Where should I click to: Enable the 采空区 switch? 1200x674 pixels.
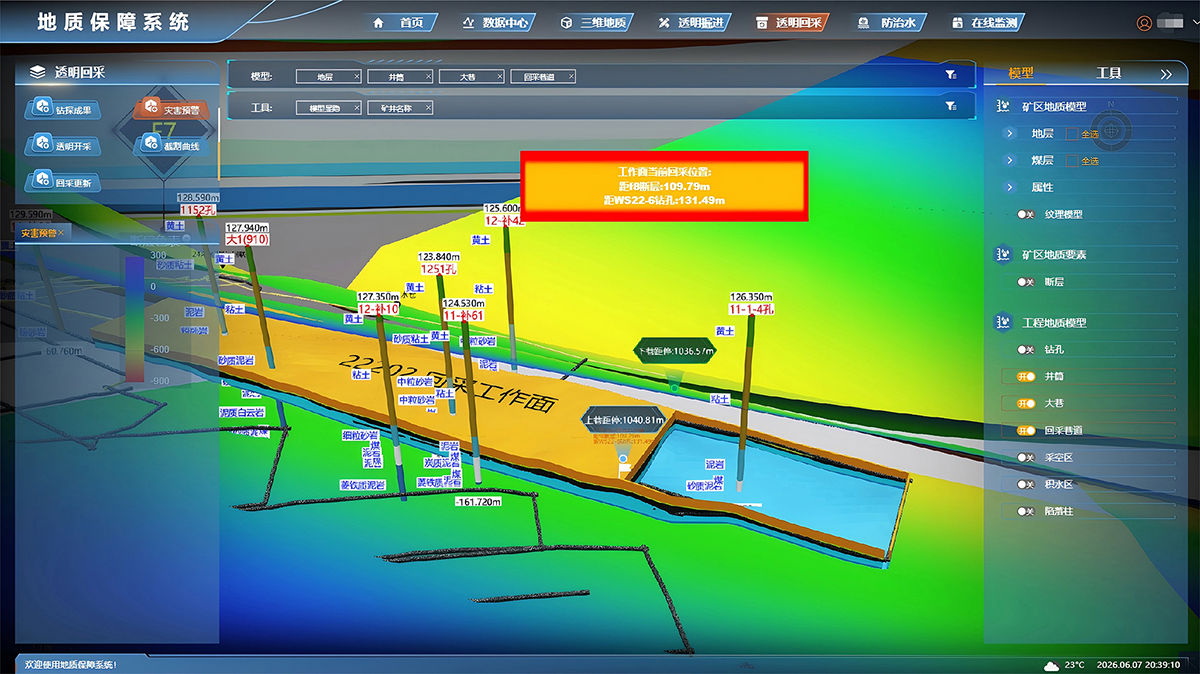click(x=1025, y=457)
